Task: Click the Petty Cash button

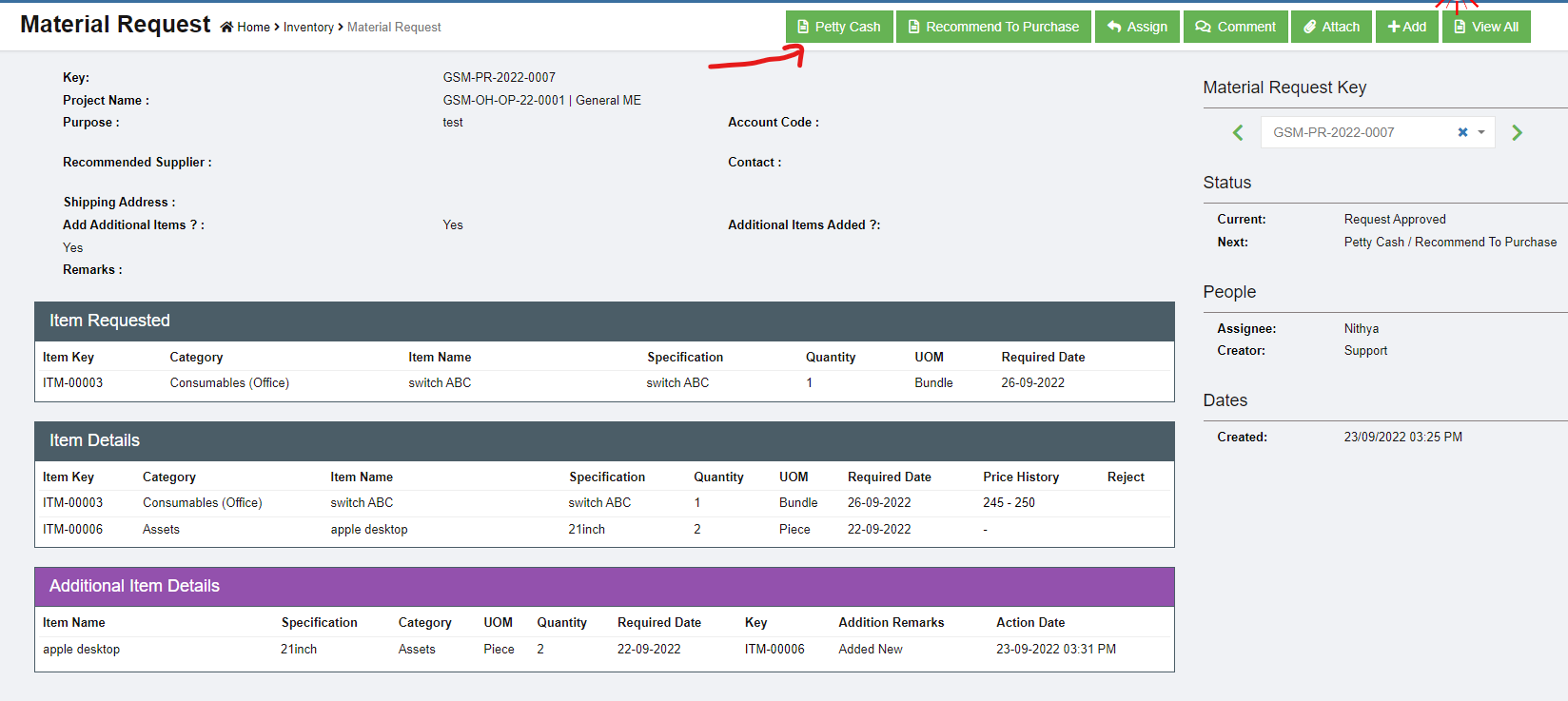Action: click(x=838, y=27)
